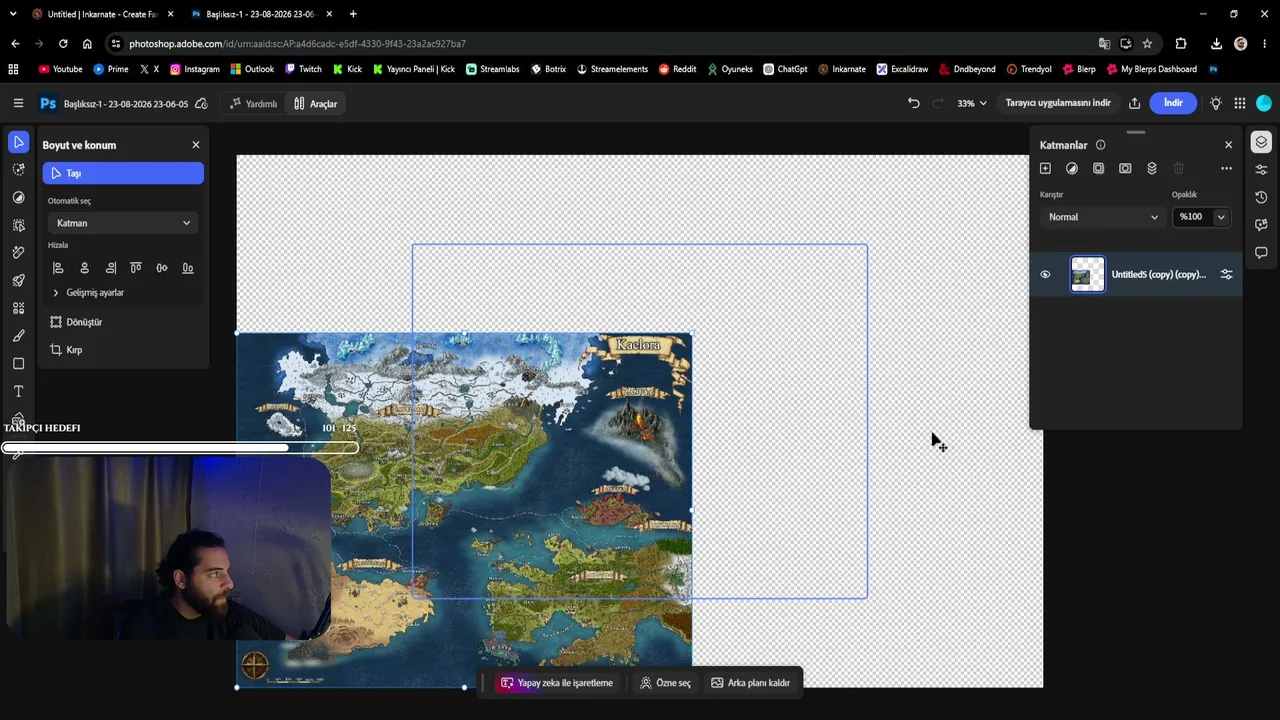Open the Otomatik seç Katman dropdown
Screen dimensions: 1280x720
(x=123, y=223)
